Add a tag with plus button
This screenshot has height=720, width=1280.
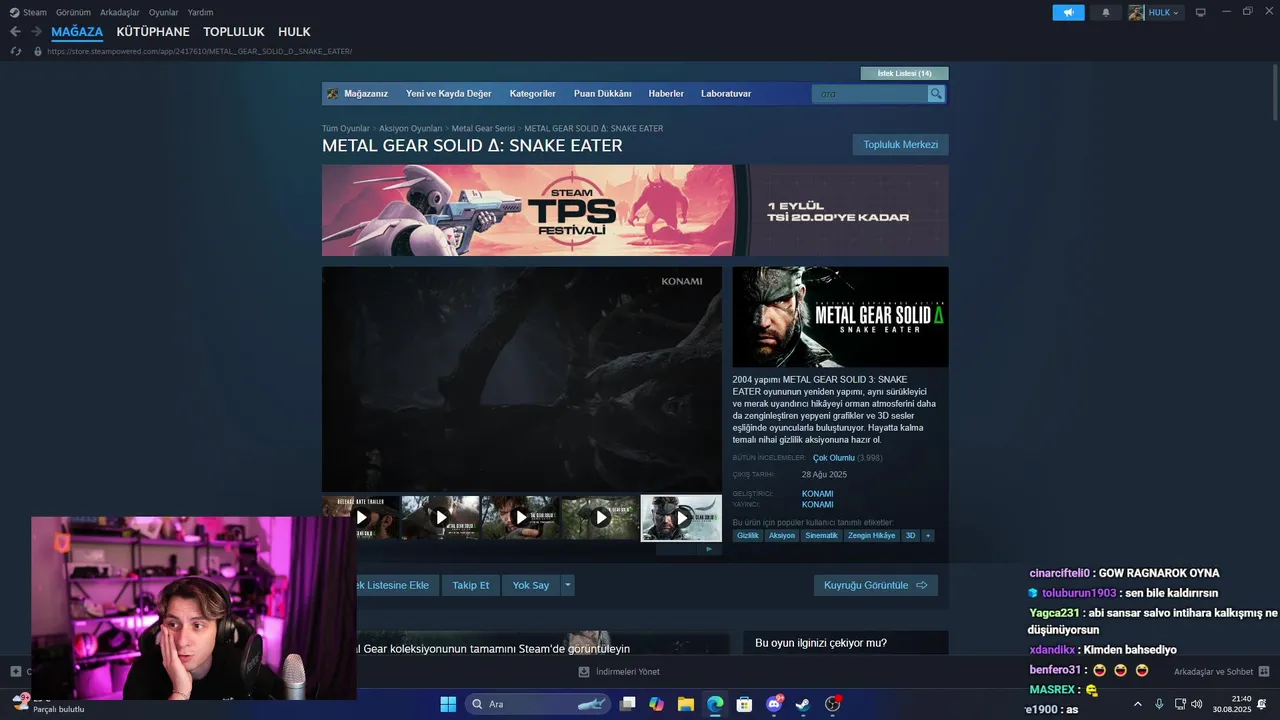[928, 536]
